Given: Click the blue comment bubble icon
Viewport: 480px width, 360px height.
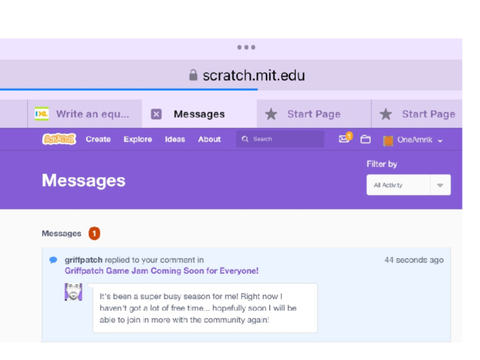Looking at the screenshot, I should 53,260.
